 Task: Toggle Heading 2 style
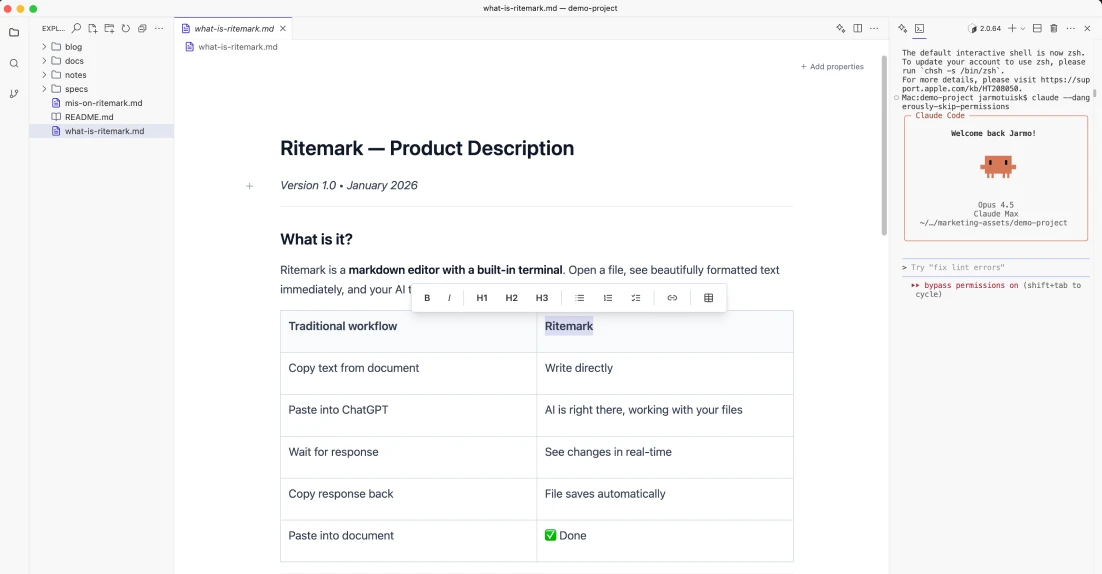[512, 298]
